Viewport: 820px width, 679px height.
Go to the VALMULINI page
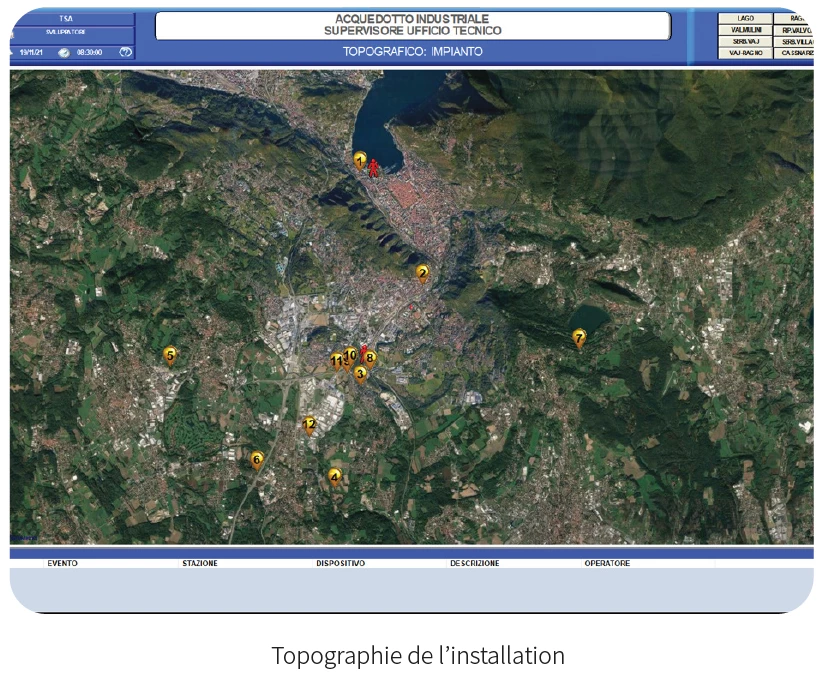click(x=745, y=30)
